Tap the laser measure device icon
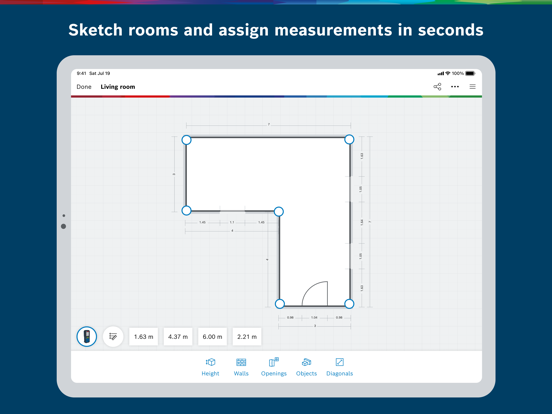The image size is (552, 414). [87, 337]
